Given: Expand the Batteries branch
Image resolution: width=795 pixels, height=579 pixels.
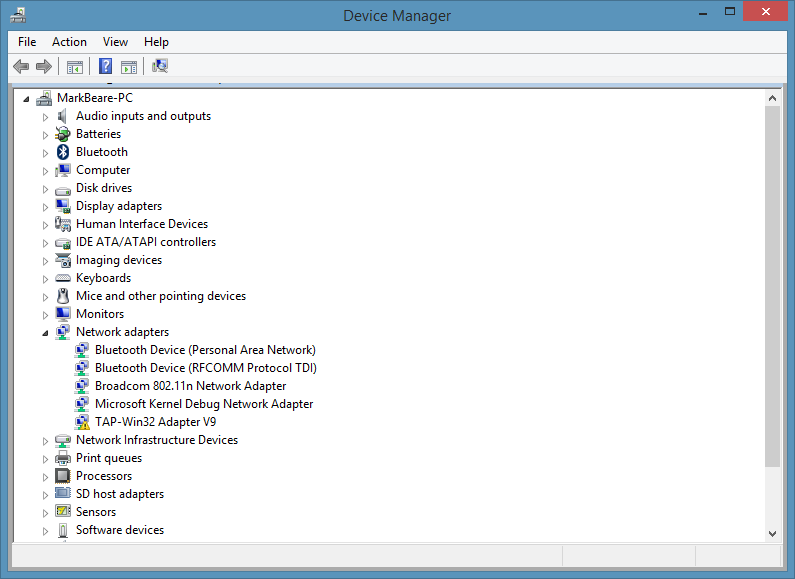Looking at the screenshot, I should click(x=45, y=135).
